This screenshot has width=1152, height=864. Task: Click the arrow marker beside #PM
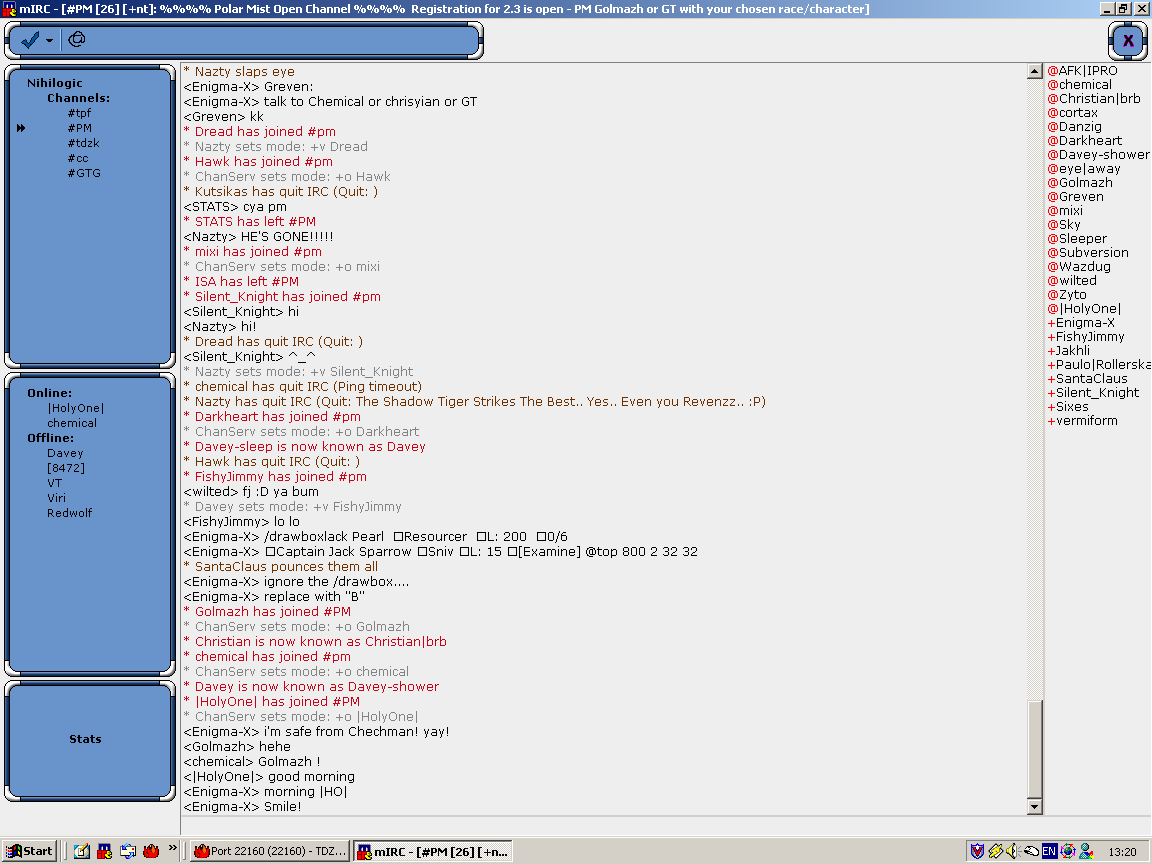point(21,128)
